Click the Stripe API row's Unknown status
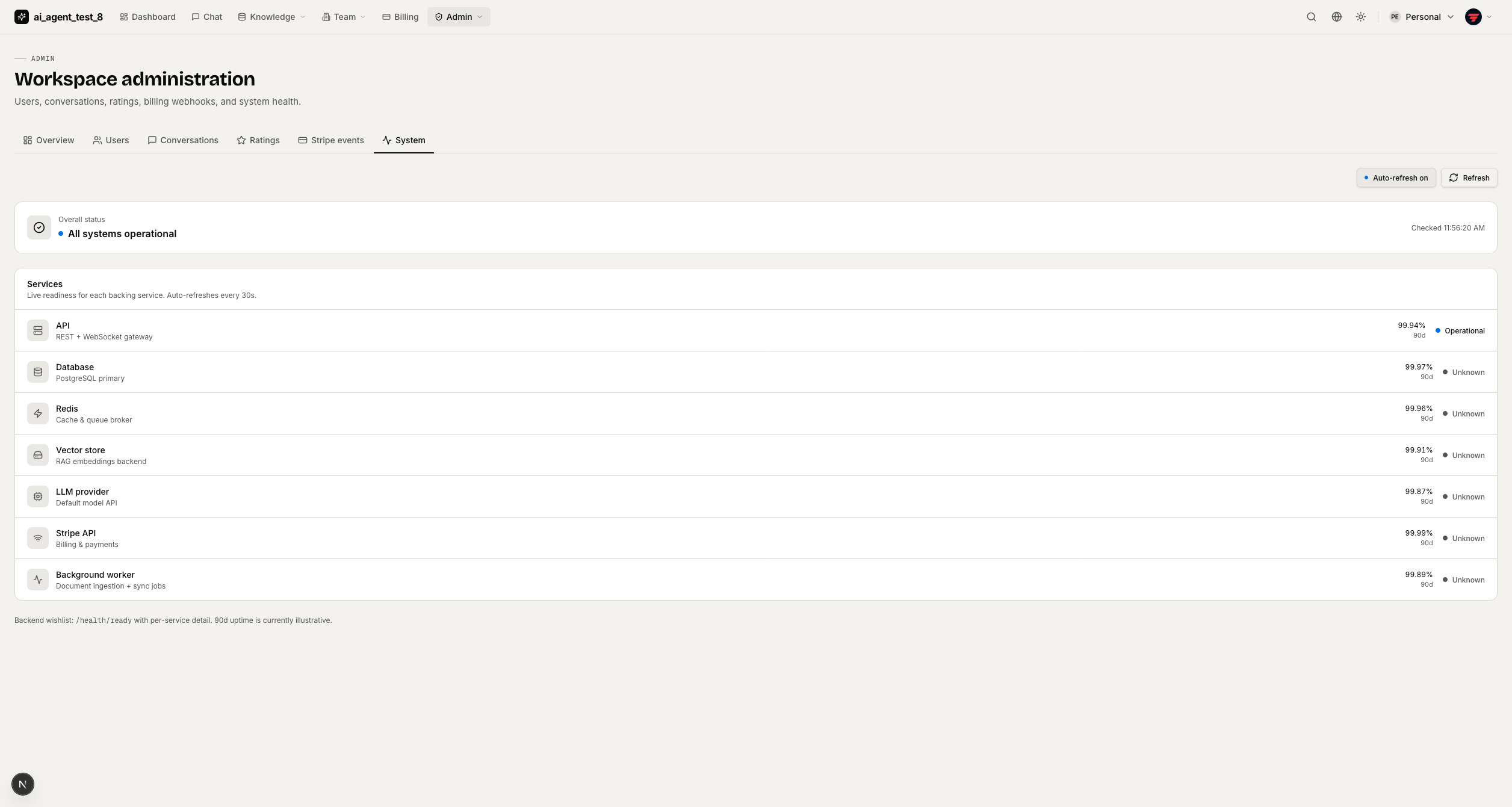1512x807 pixels. point(1464,539)
